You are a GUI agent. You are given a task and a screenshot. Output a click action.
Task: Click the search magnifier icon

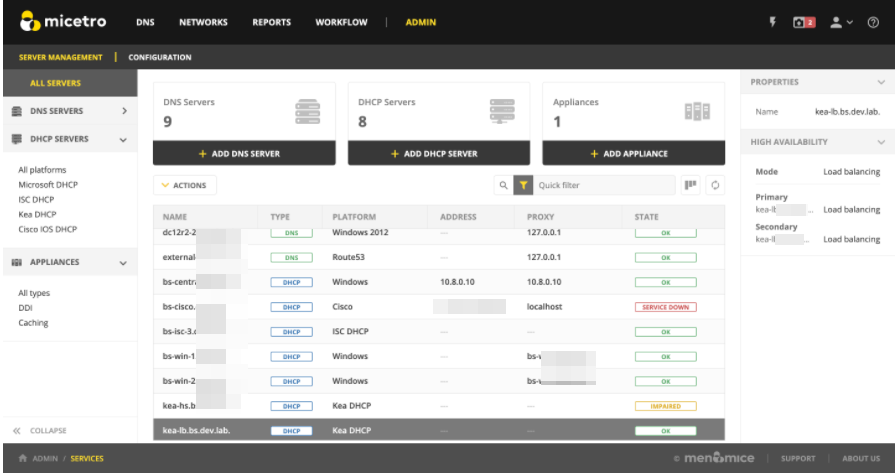coord(503,185)
